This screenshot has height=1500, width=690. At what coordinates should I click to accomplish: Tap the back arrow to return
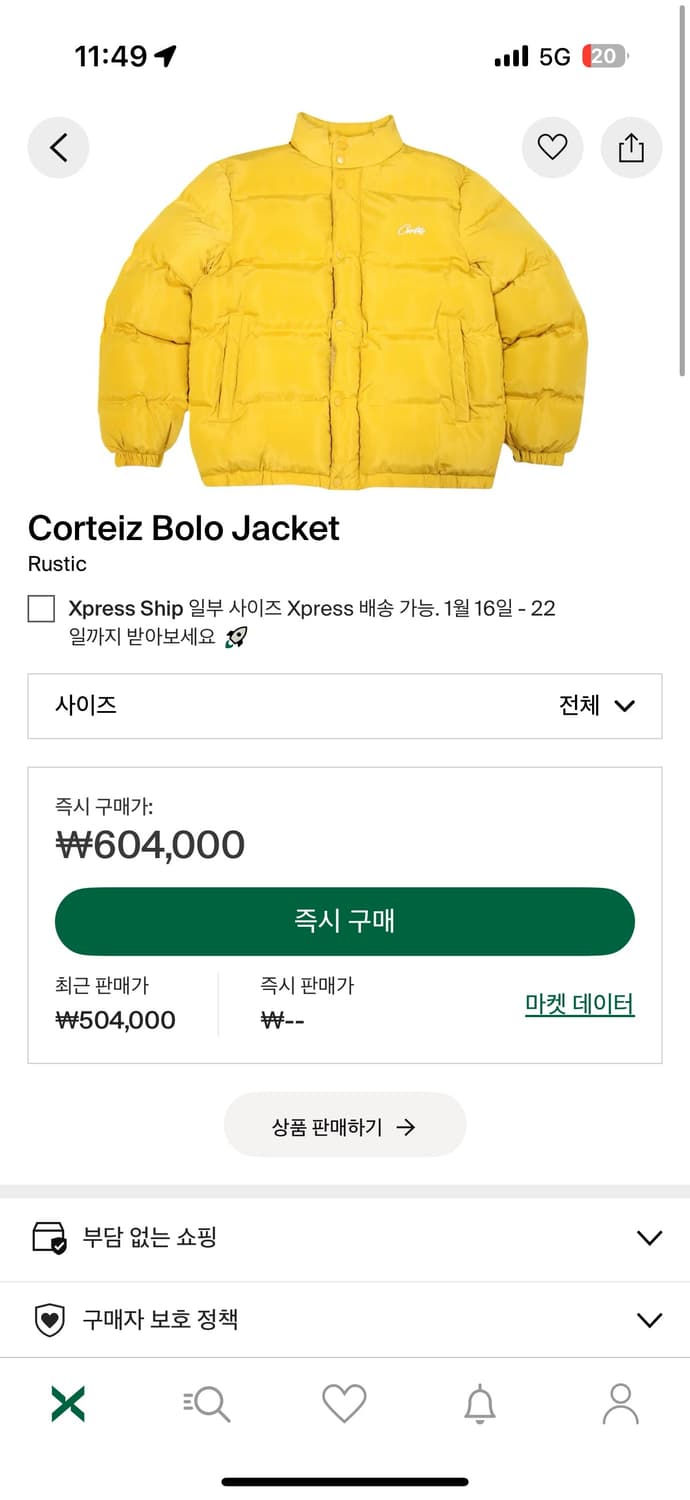click(x=58, y=147)
